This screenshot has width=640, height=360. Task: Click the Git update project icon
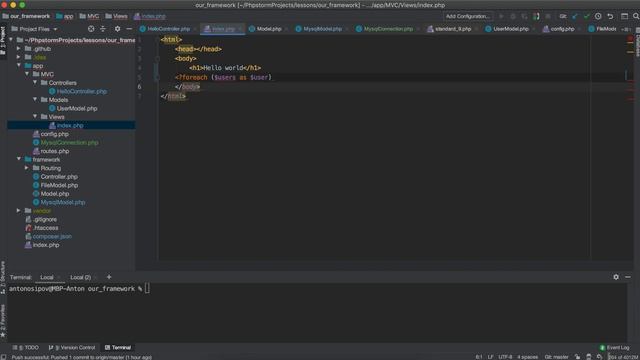coord(575,16)
